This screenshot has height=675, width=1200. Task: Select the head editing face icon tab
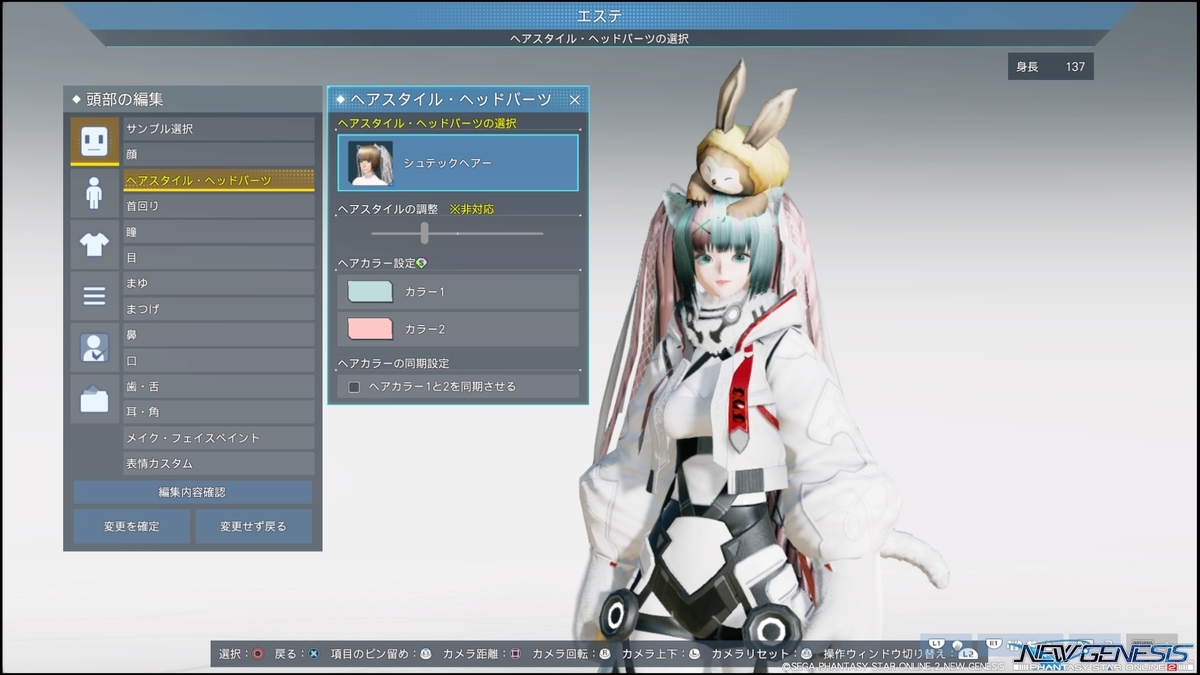pos(94,140)
